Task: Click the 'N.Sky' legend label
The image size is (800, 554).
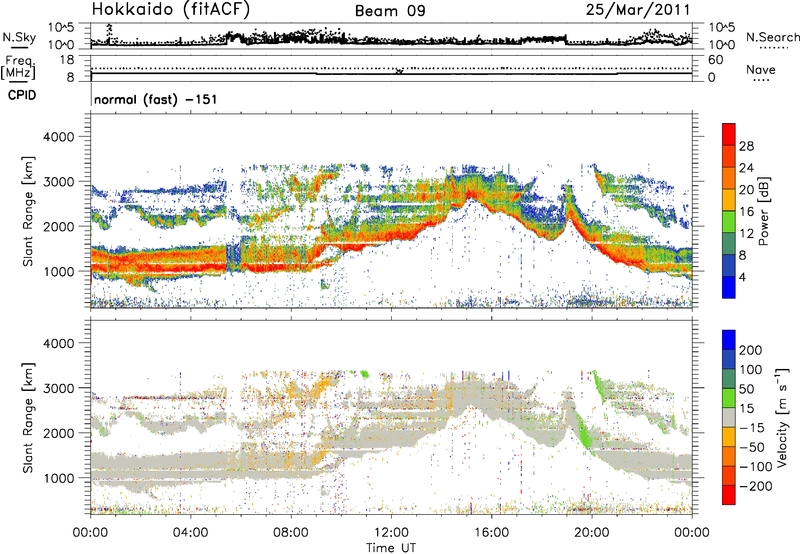Action: (x=19, y=37)
